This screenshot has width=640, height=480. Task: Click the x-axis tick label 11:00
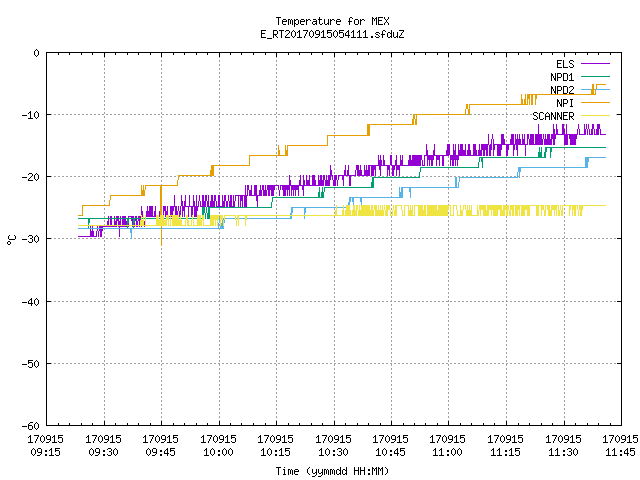pyautogui.click(x=448, y=452)
